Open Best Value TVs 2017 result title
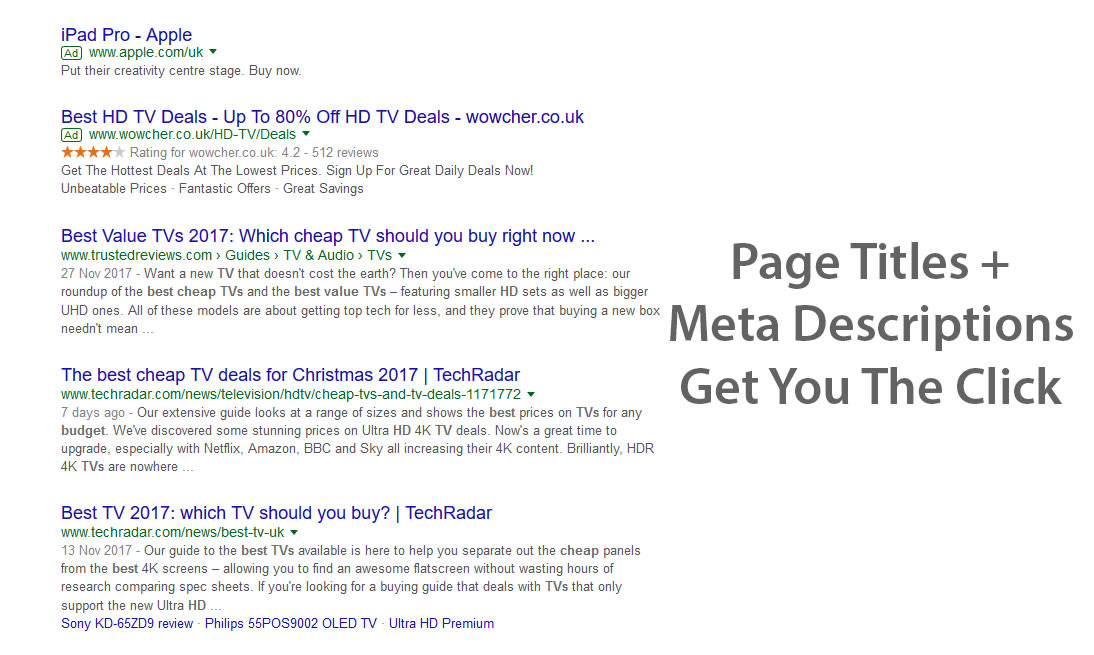The width and height of the screenshot is (1094, 655). coord(328,236)
